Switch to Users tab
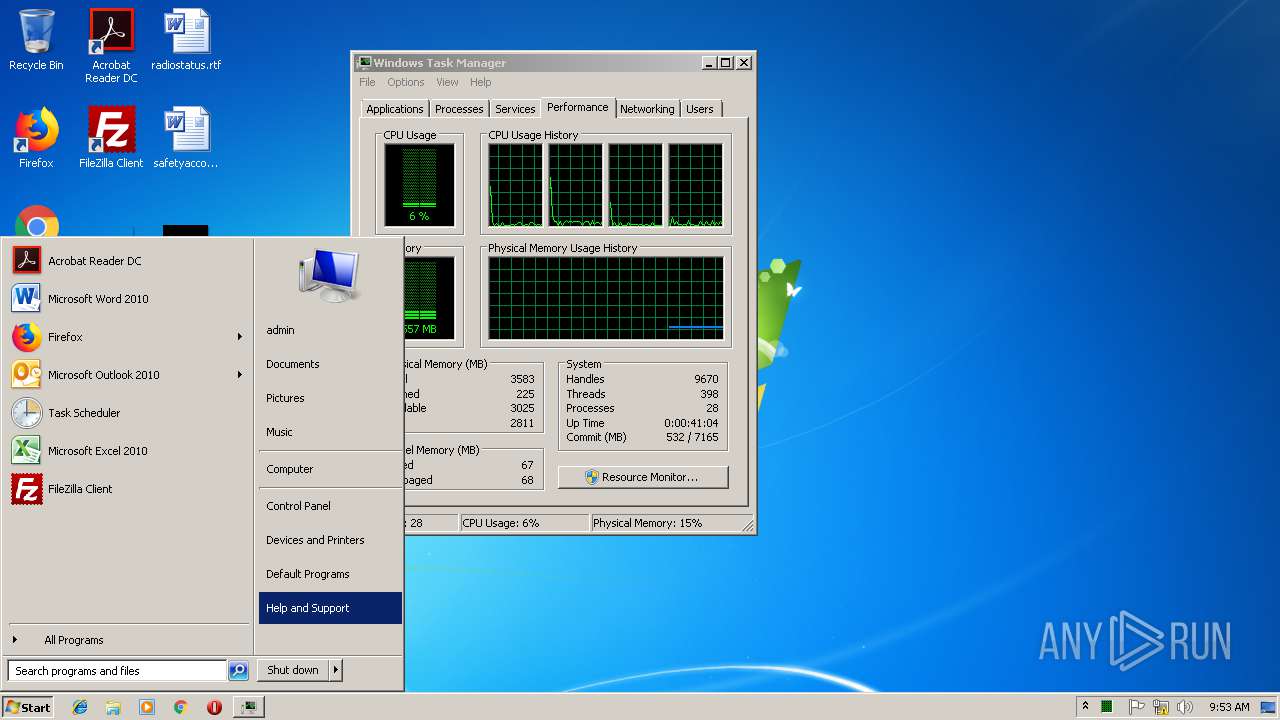 [700, 109]
